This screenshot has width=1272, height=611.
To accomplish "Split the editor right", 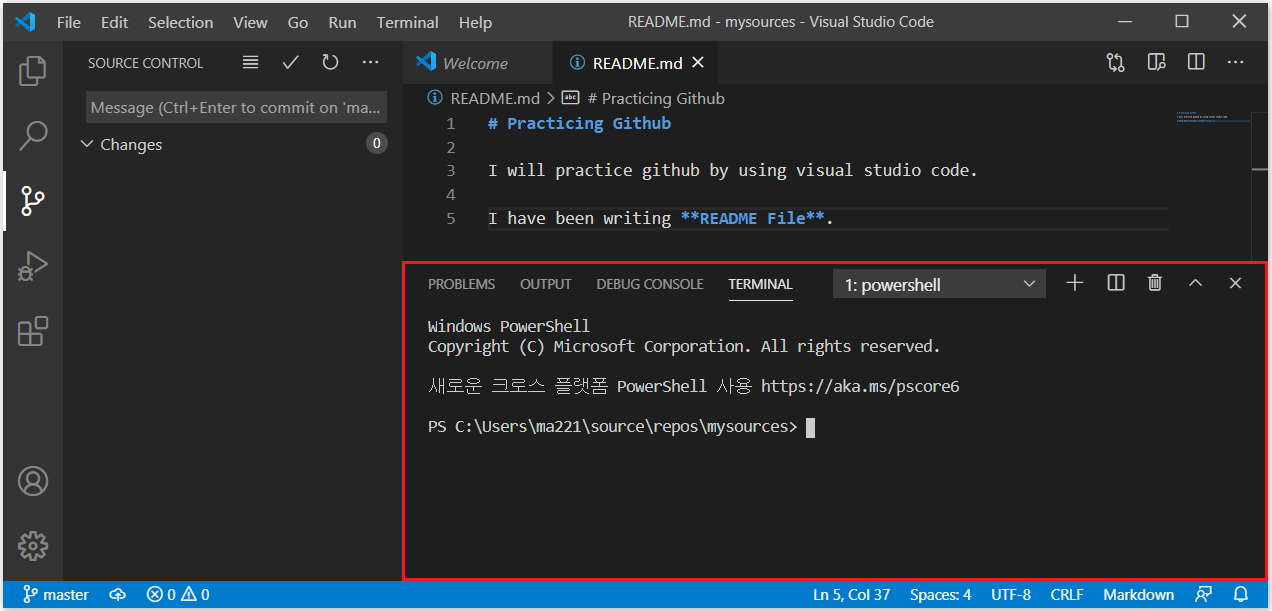I will (1196, 63).
